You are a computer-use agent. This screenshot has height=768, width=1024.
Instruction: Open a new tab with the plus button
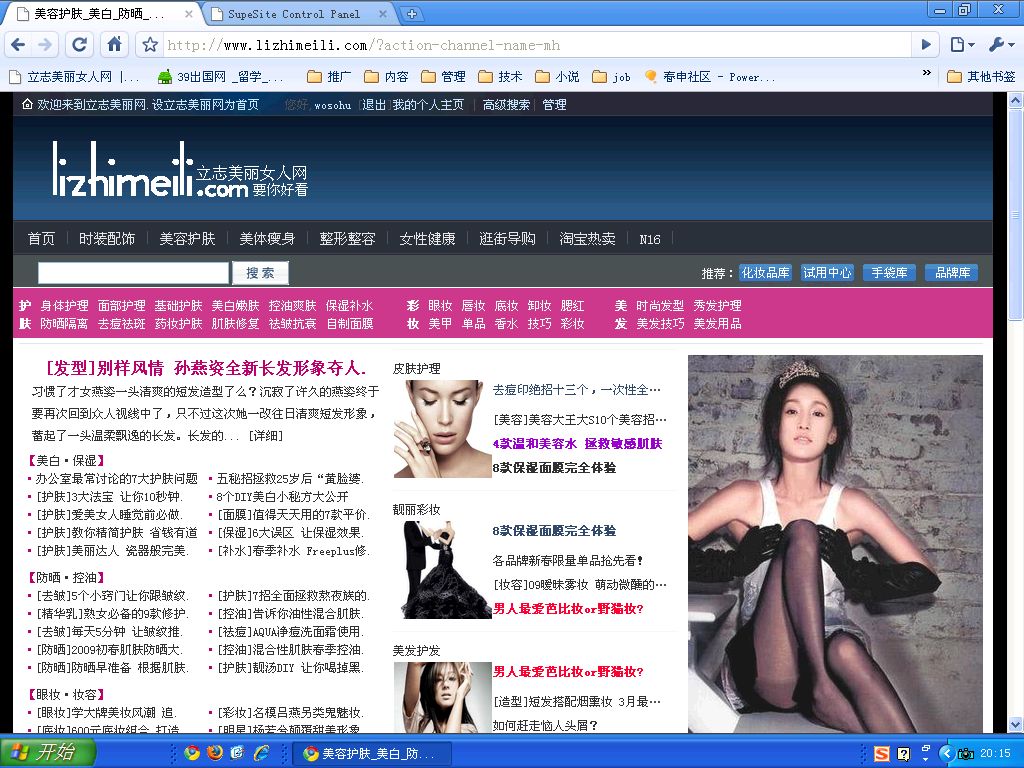pyautogui.click(x=411, y=14)
